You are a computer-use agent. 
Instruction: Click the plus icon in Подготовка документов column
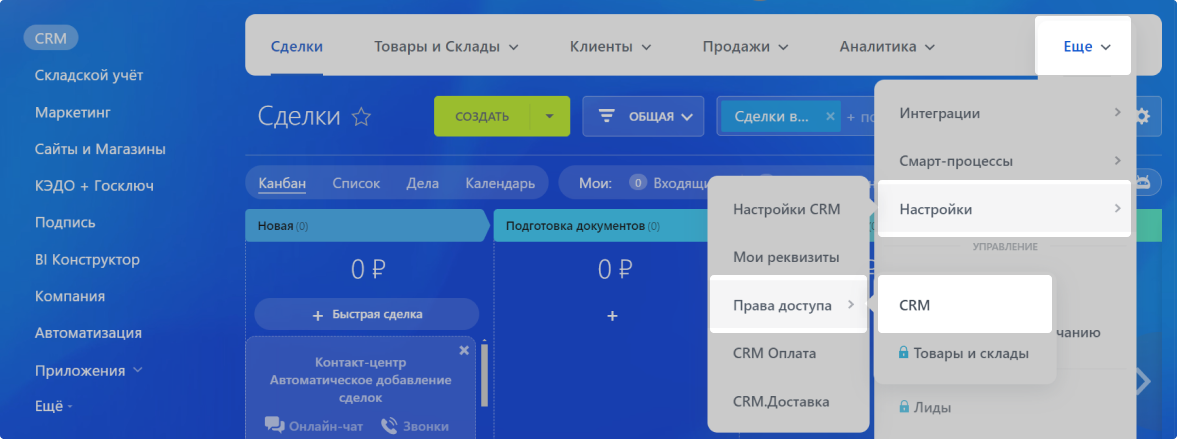(x=613, y=315)
